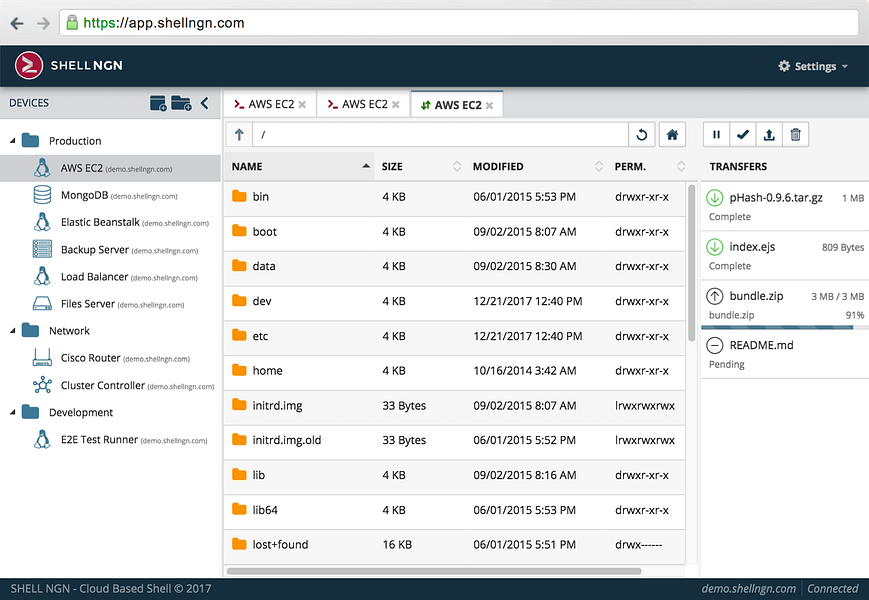The width and height of the screenshot is (869, 600).
Task: Sort files by the Size column
Action: (420, 166)
